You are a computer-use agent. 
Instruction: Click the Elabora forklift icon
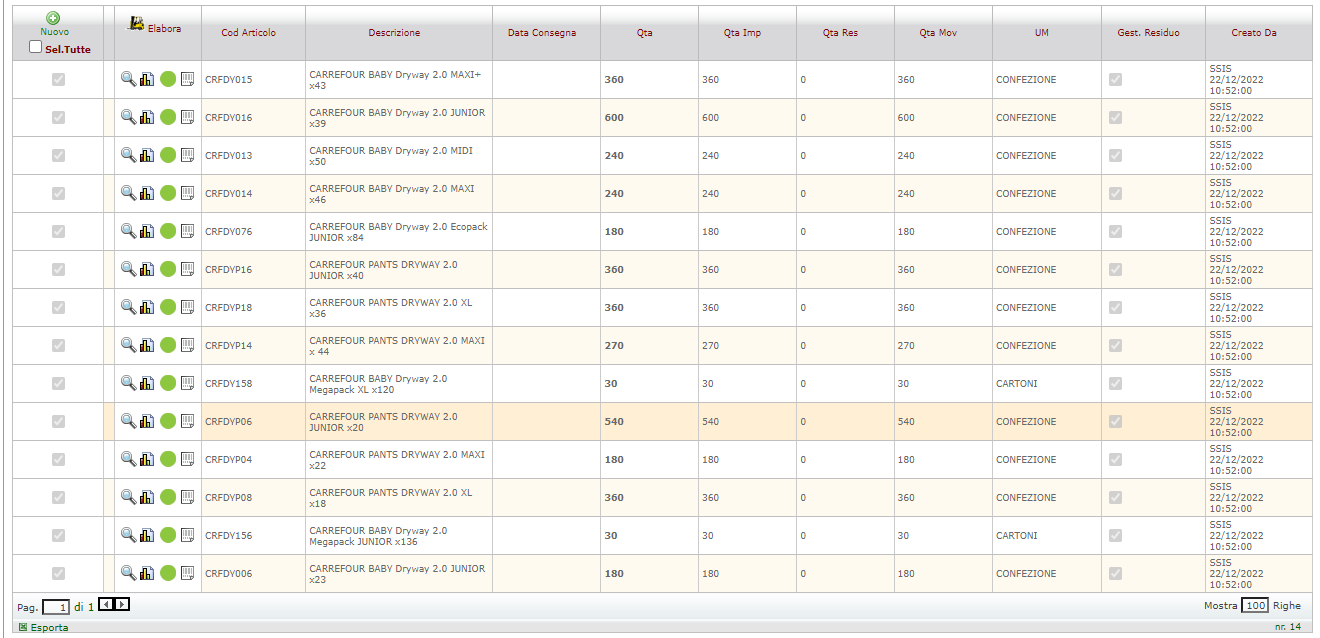pyautogui.click(x=137, y=23)
